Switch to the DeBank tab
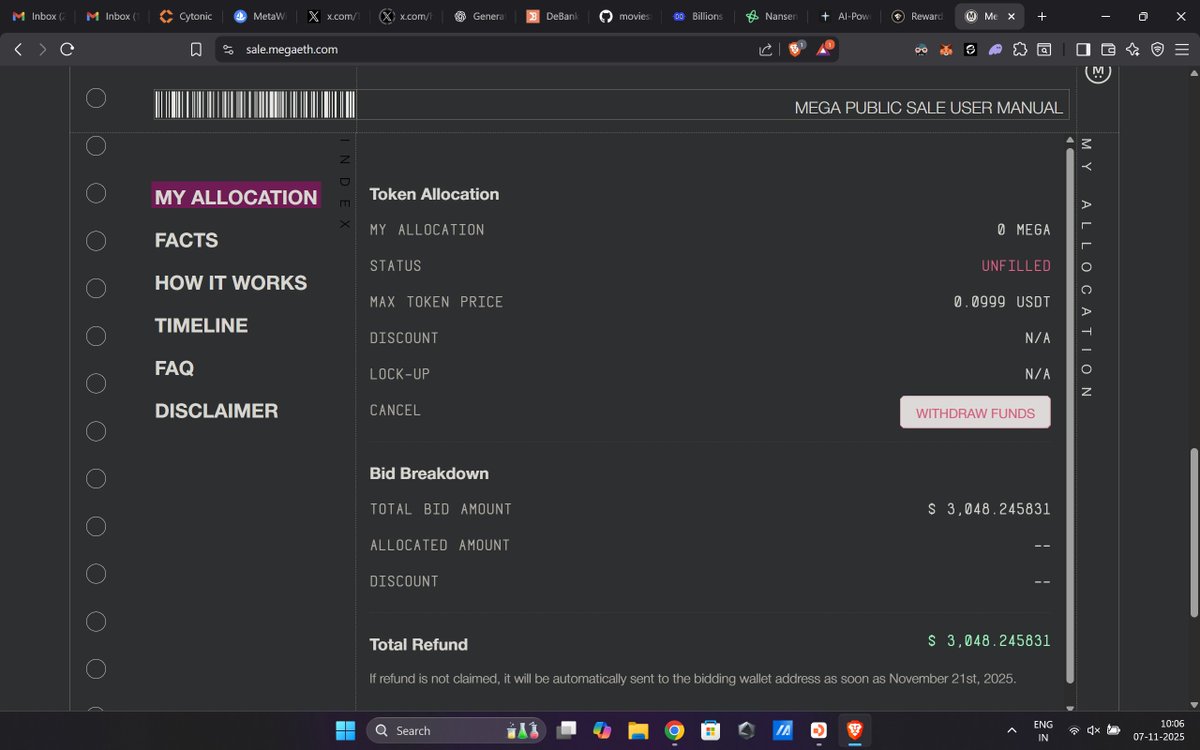Screen dimensions: 1200x750 tap(552, 16)
